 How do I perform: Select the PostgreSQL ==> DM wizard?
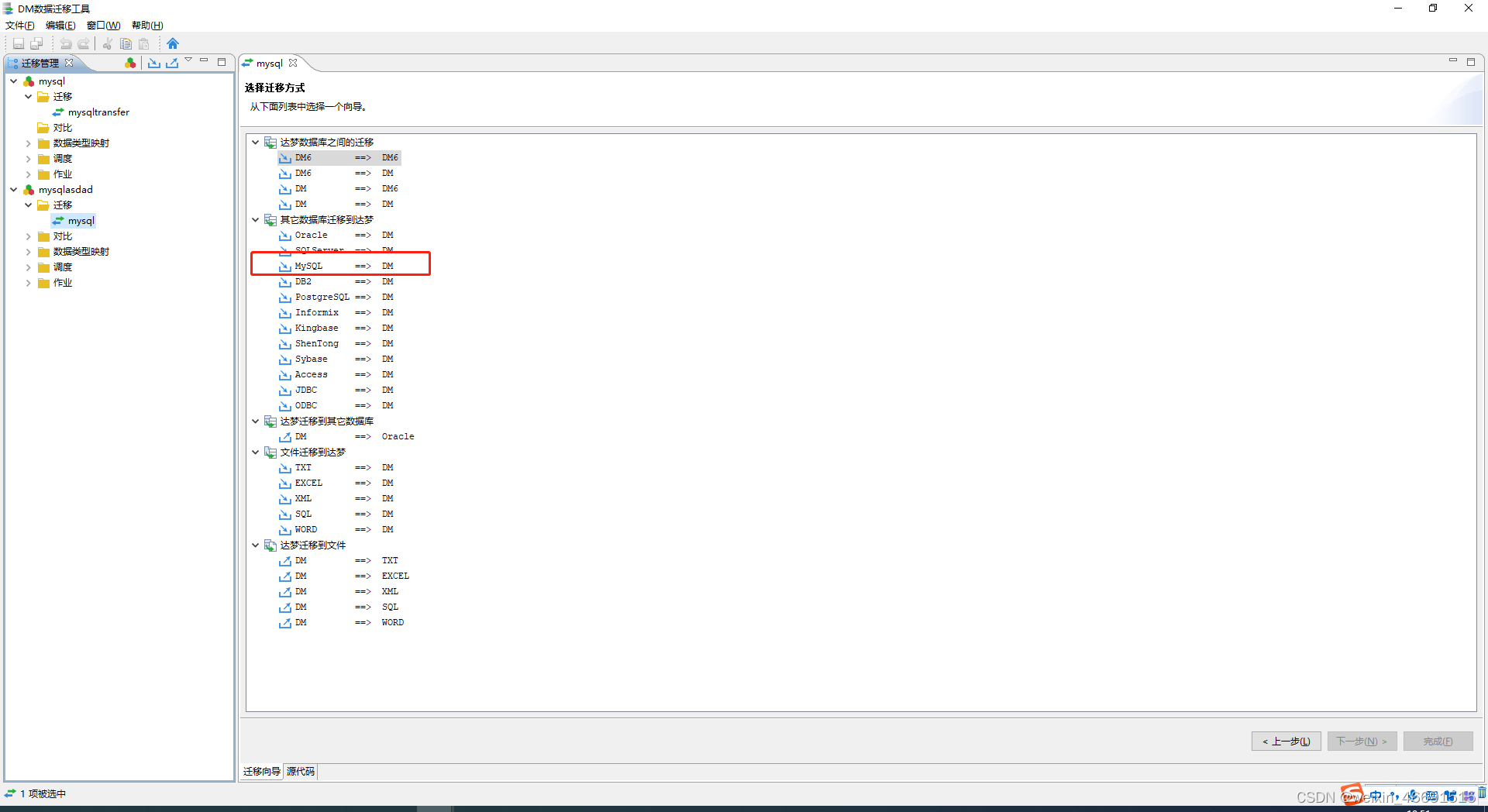click(337, 298)
